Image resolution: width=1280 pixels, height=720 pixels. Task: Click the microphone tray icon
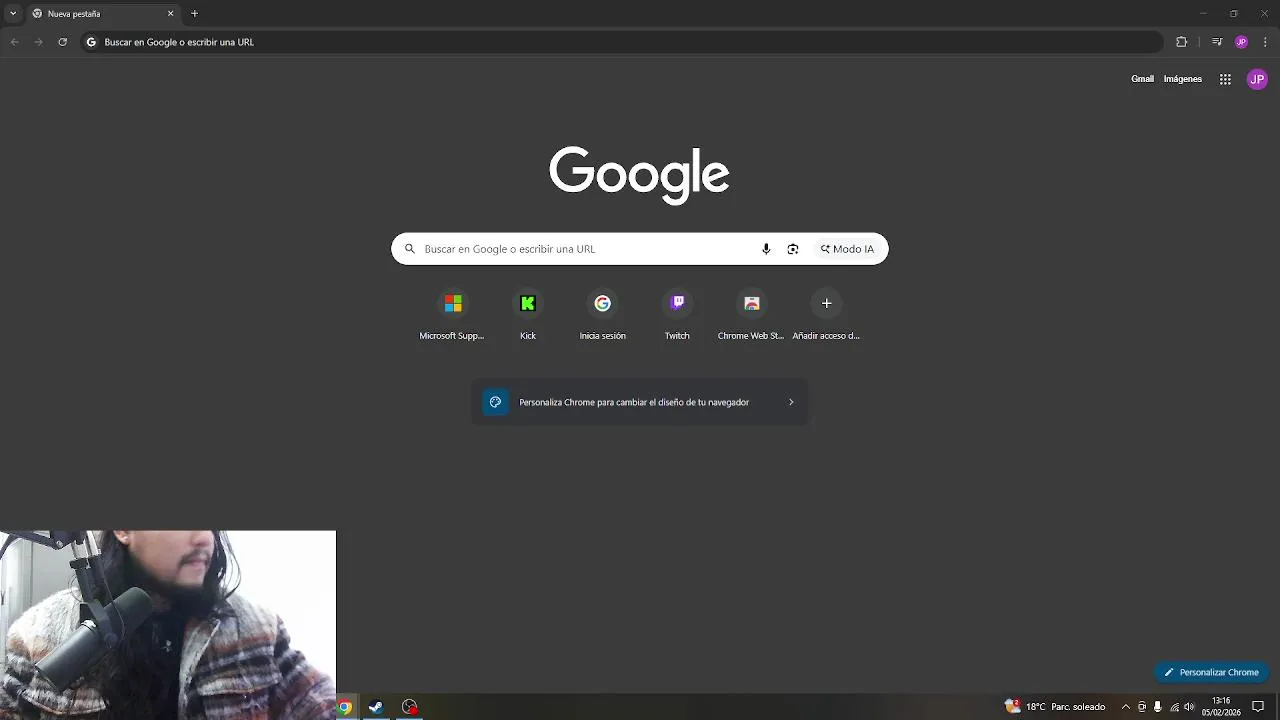pos(1158,707)
